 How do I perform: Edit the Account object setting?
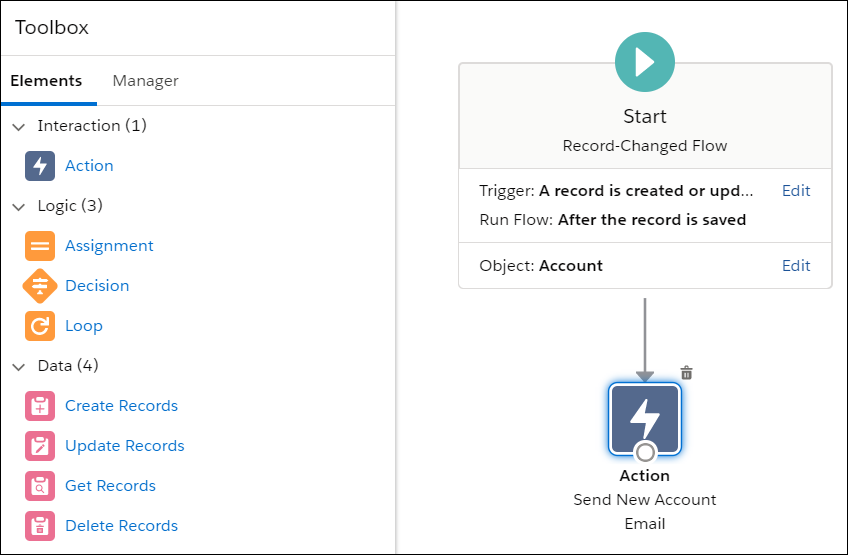[x=796, y=266]
